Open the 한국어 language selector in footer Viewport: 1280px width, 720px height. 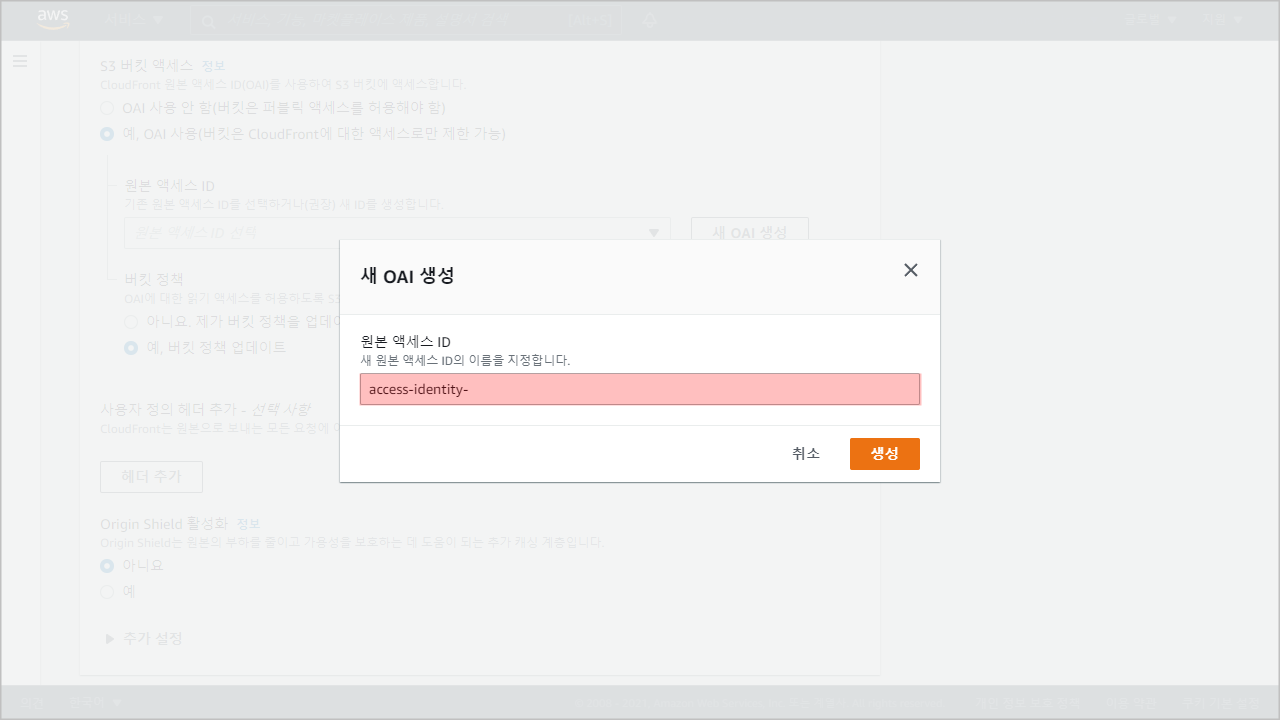pyautogui.click(x=95, y=703)
